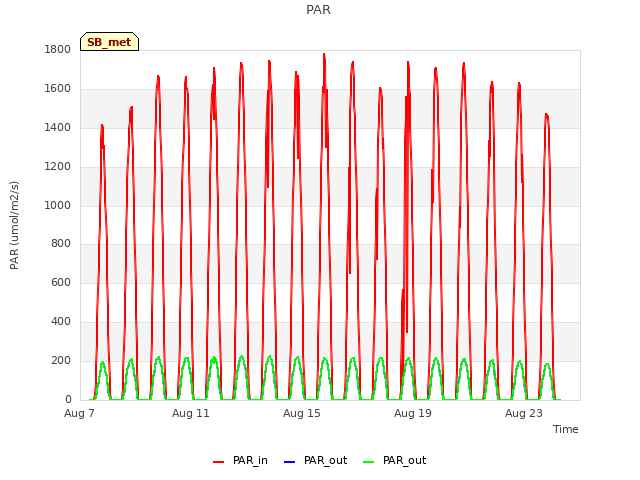Click the Aug 7 axis tick label
This screenshot has width=640, height=480.
(79, 413)
